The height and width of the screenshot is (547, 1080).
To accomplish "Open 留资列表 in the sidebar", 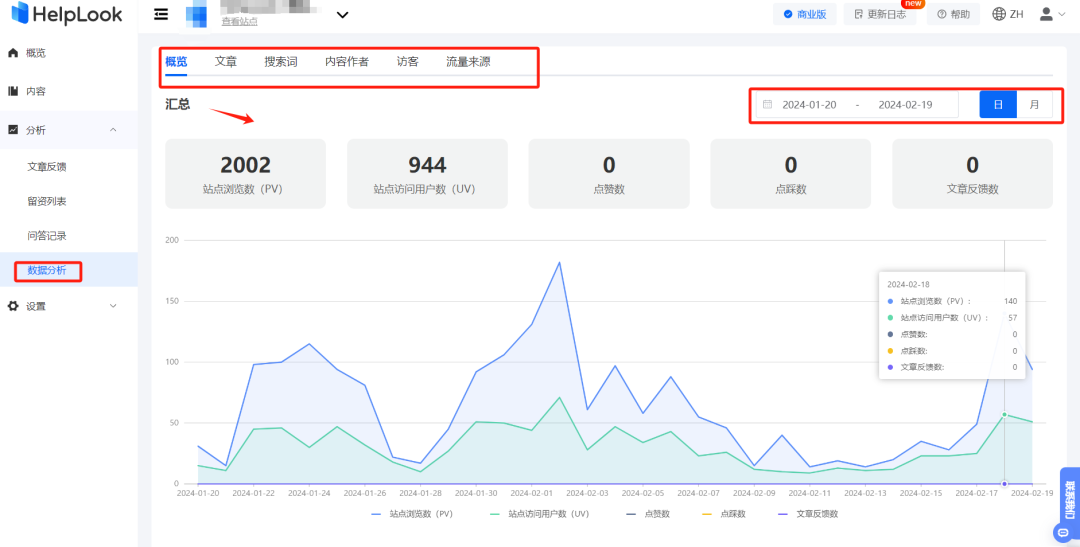I will click(47, 201).
